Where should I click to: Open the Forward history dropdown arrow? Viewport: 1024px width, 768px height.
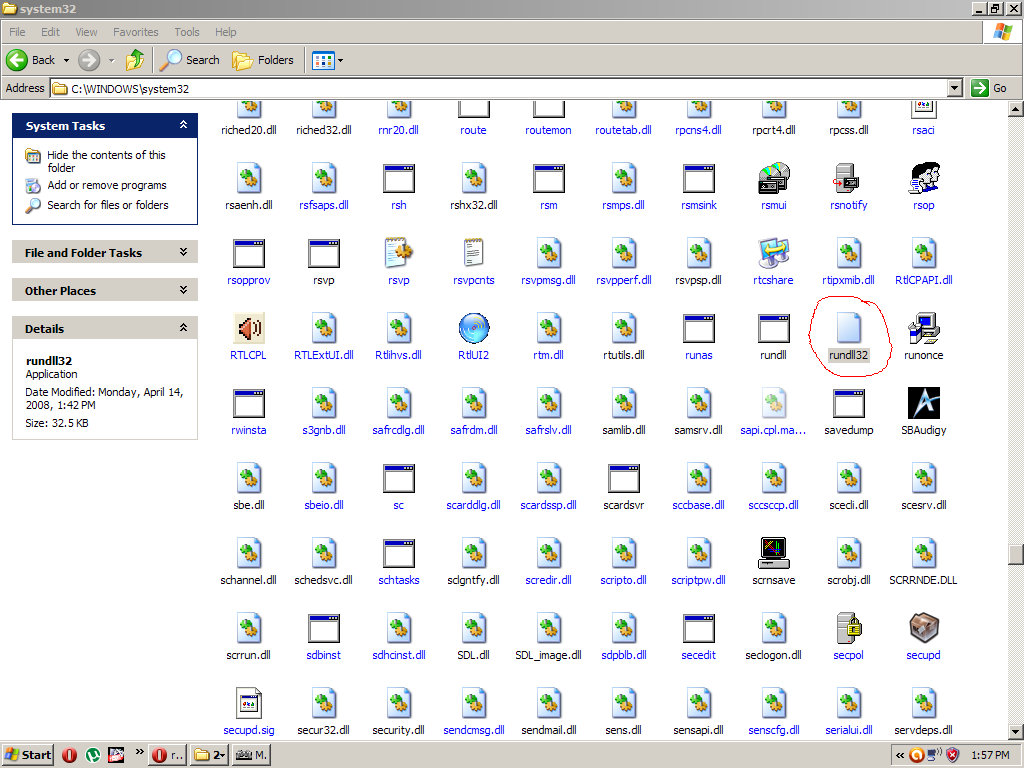pos(111,60)
